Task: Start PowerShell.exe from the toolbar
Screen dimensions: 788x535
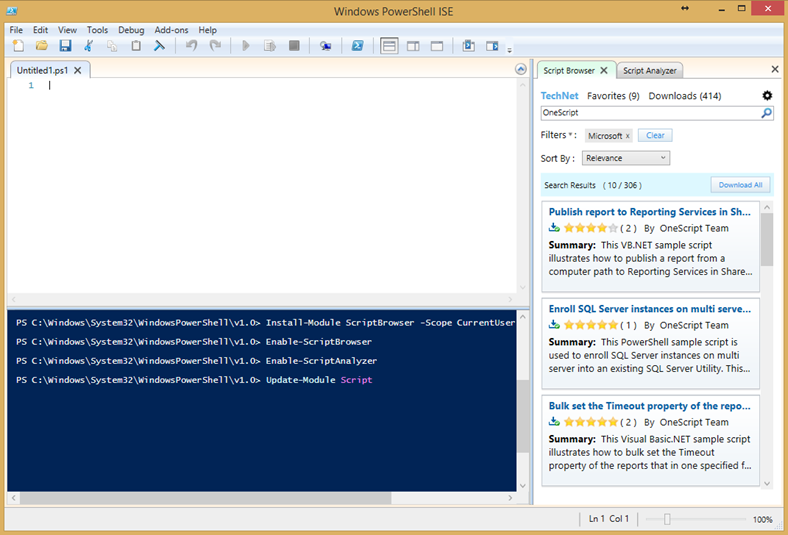Action: pyautogui.click(x=357, y=46)
